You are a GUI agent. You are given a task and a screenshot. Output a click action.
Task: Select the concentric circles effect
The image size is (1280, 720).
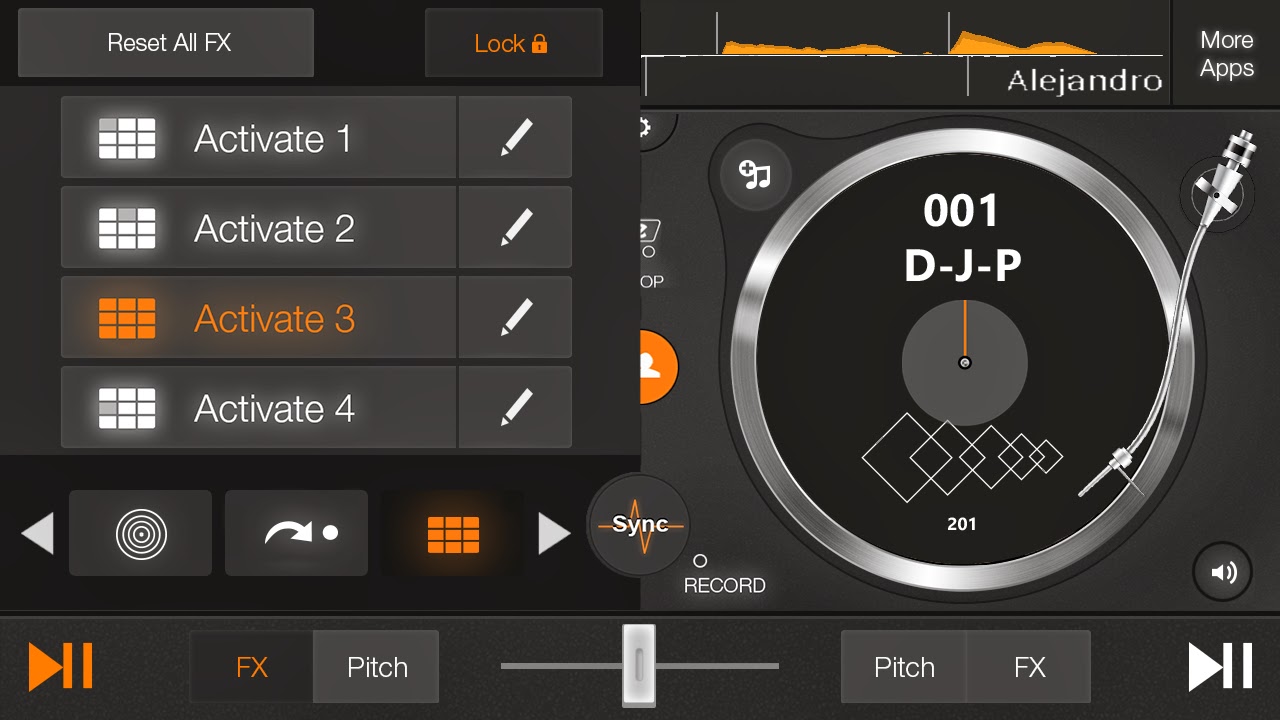pyautogui.click(x=140, y=533)
